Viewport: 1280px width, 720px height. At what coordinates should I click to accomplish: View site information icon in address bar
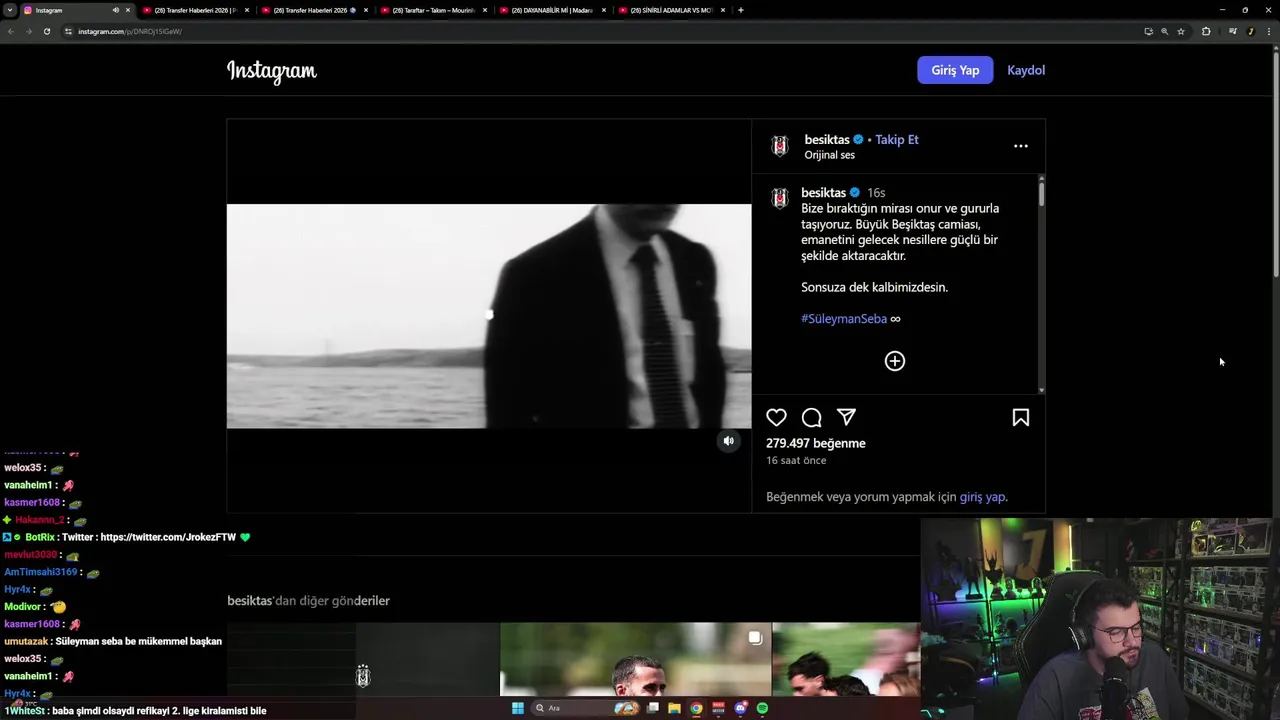(x=69, y=31)
